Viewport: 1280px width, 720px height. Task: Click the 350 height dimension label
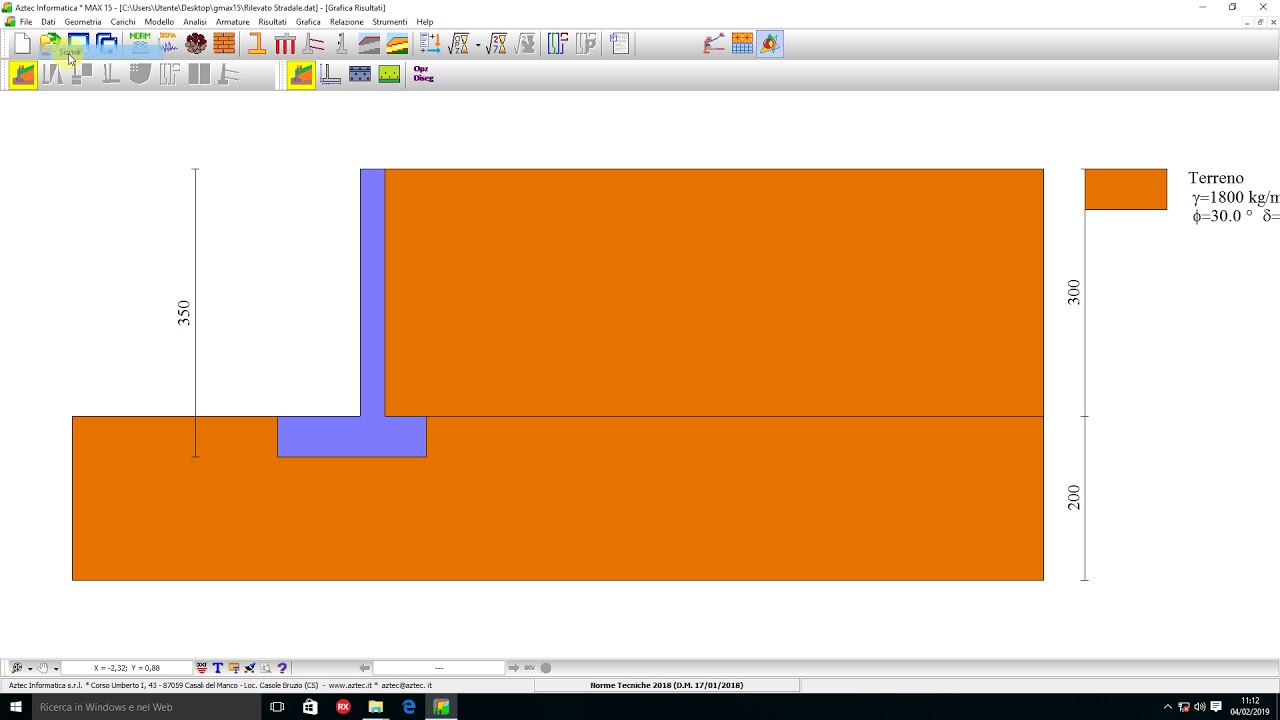[183, 313]
